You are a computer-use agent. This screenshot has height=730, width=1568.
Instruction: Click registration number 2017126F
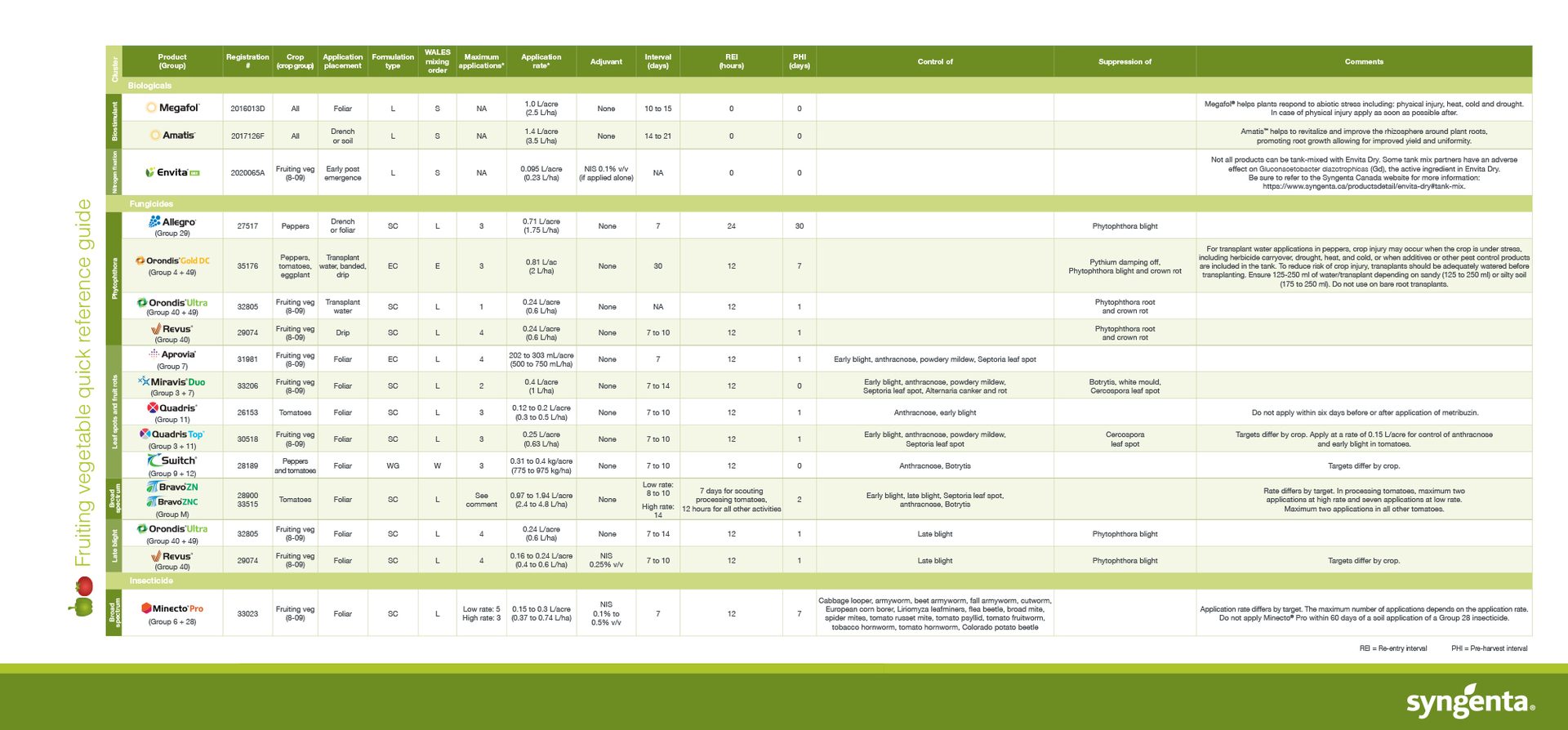coord(247,136)
